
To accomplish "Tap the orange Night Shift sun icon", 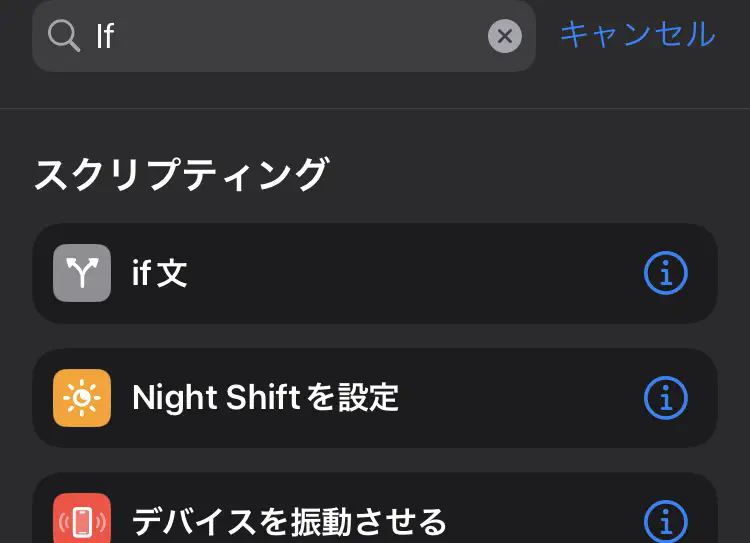I will (82, 398).
